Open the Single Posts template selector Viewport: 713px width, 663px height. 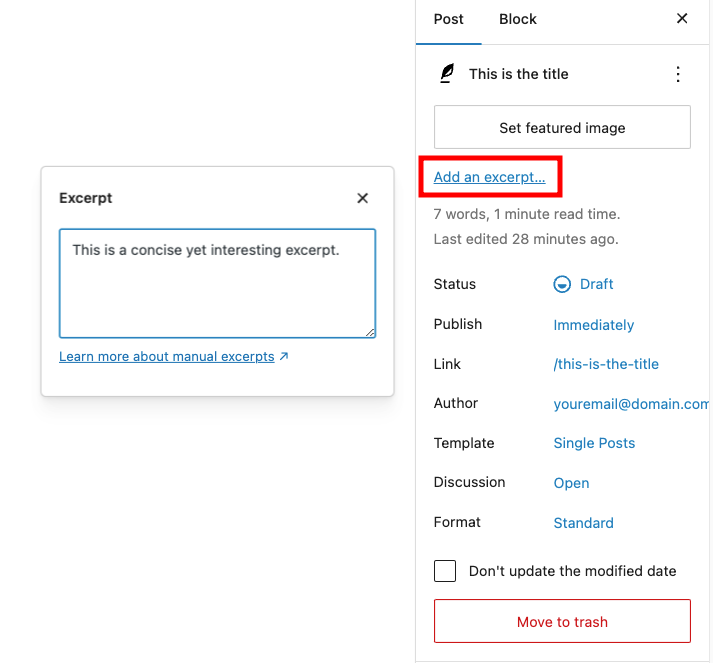594,443
